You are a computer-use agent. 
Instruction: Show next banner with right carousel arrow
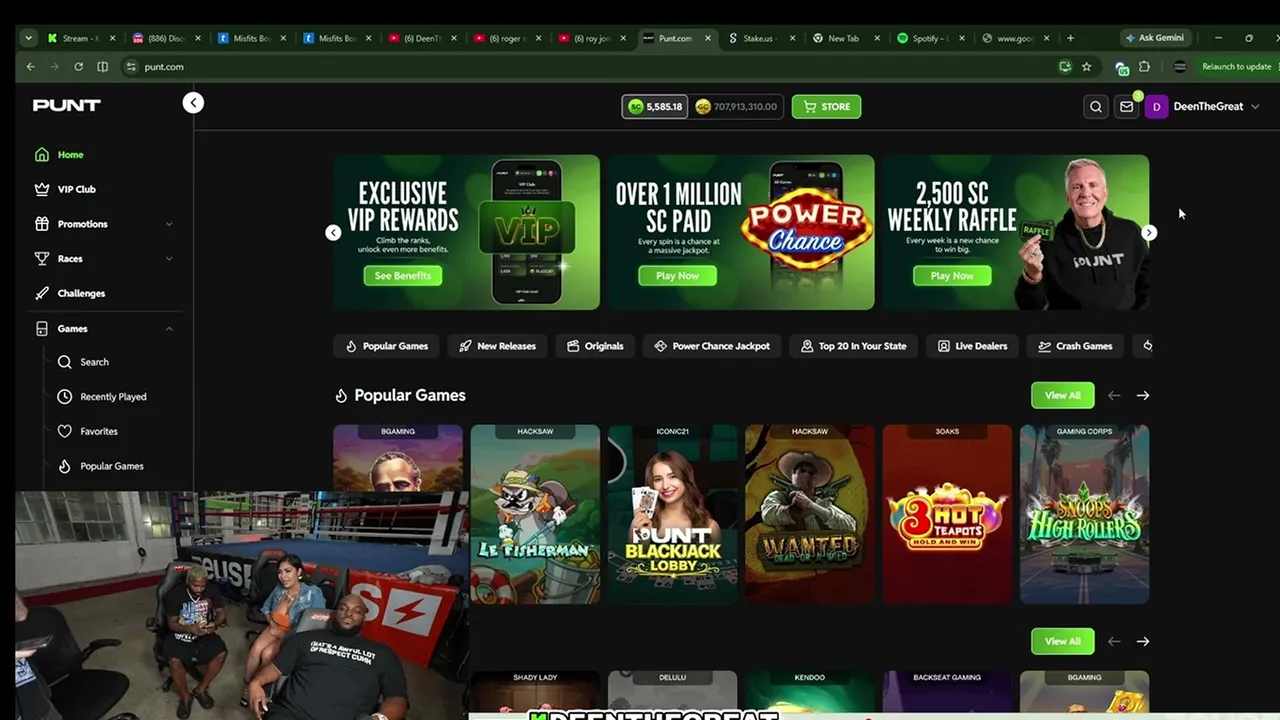(1149, 232)
